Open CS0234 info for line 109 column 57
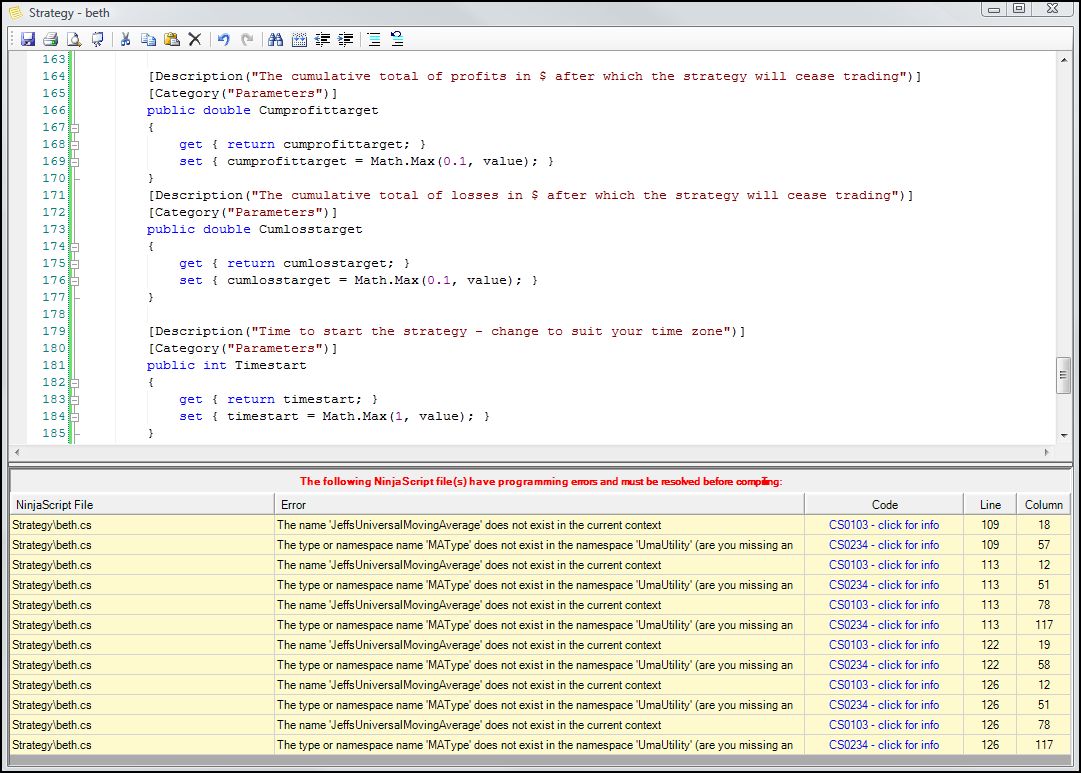The width and height of the screenshot is (1081, 773). [884, 545]
